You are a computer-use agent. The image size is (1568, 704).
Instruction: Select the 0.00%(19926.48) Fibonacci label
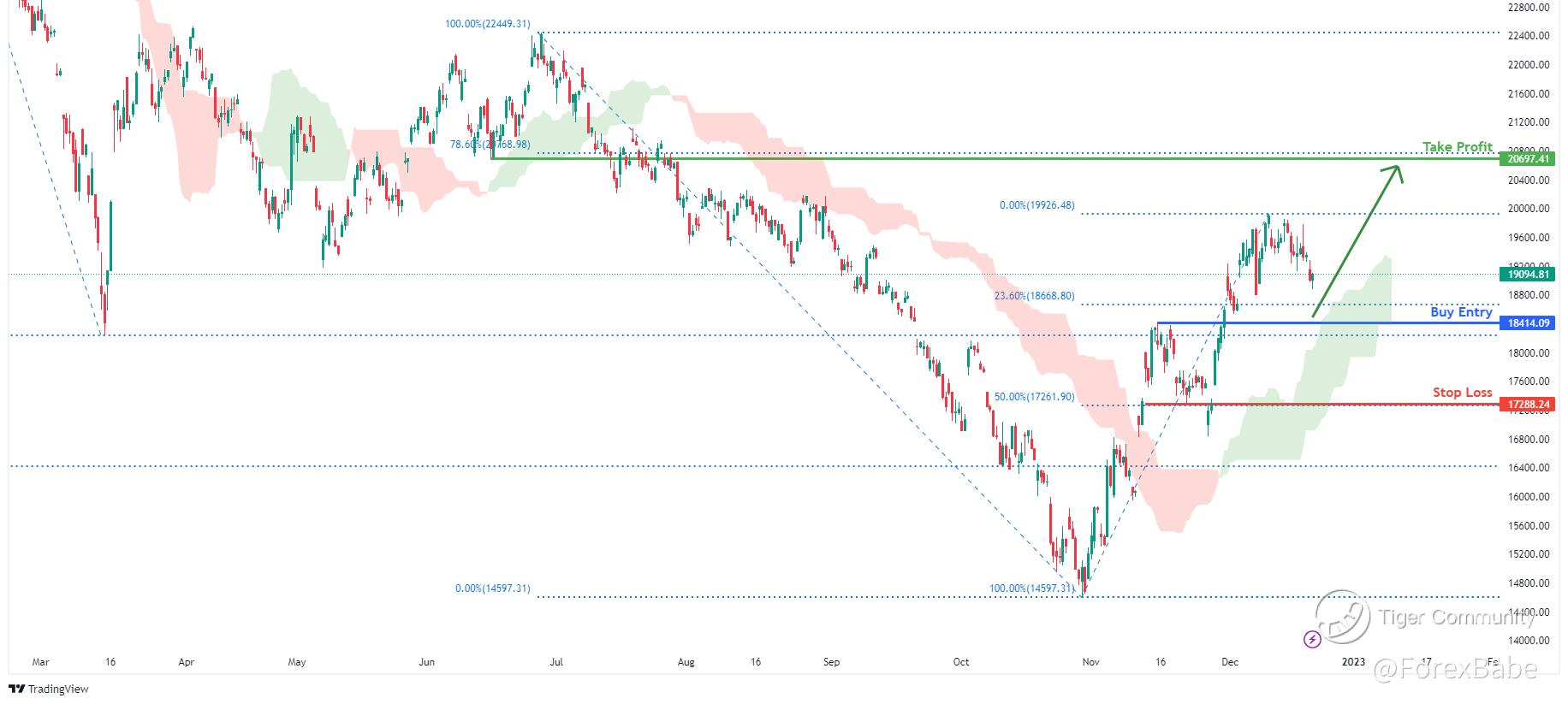(x=1036, y=205)
